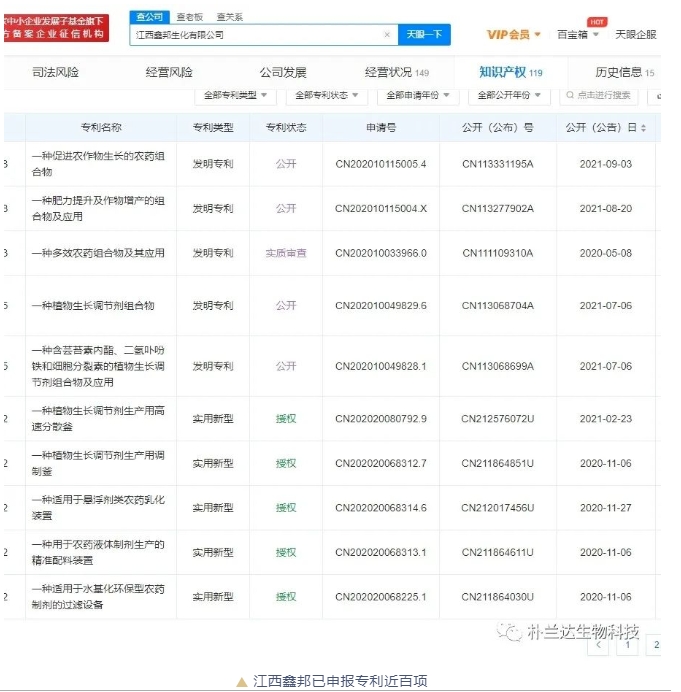Screen dimensions: 681x692
Task: Click the 公开(公布)号 column header
Action: [498, 128]
